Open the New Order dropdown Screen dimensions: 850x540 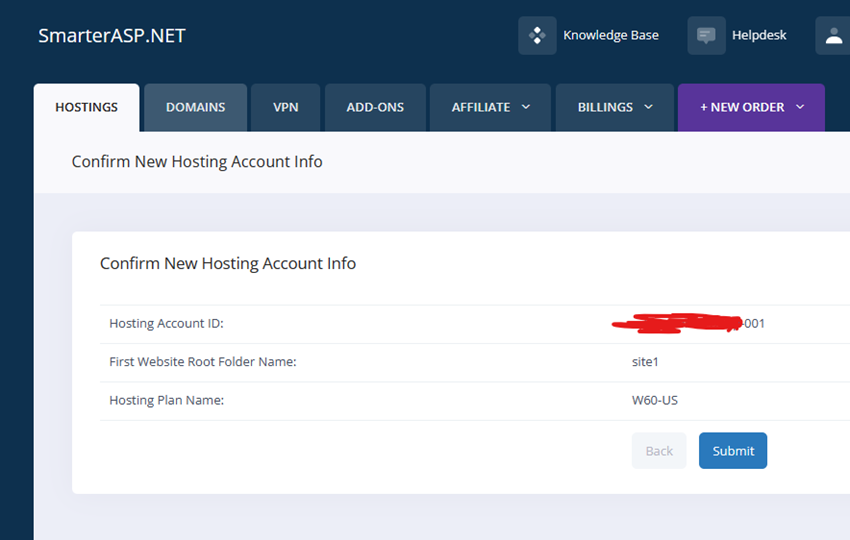[751, 107]
